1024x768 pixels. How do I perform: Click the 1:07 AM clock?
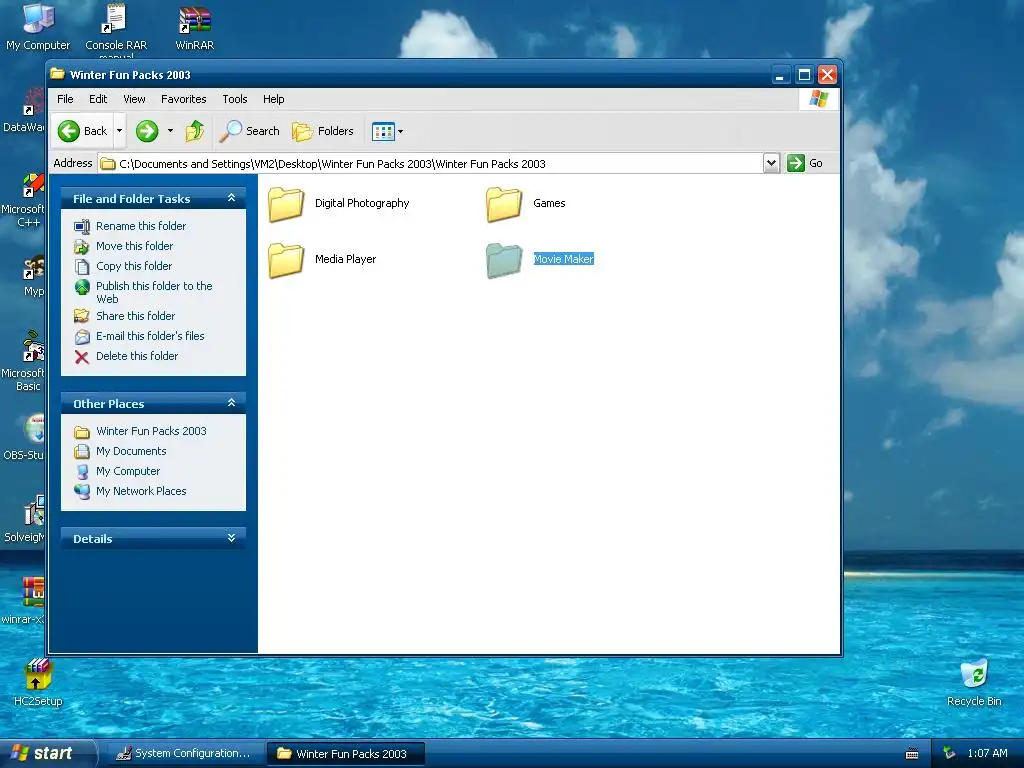tap(987, 754)
